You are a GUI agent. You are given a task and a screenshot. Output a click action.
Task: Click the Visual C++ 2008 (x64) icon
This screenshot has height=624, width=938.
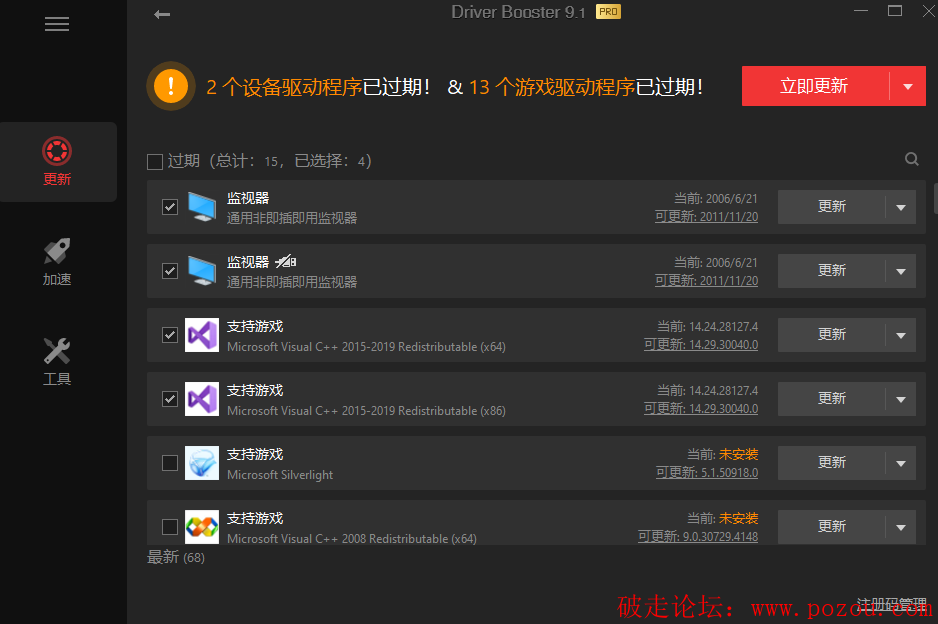pos(202,527)
